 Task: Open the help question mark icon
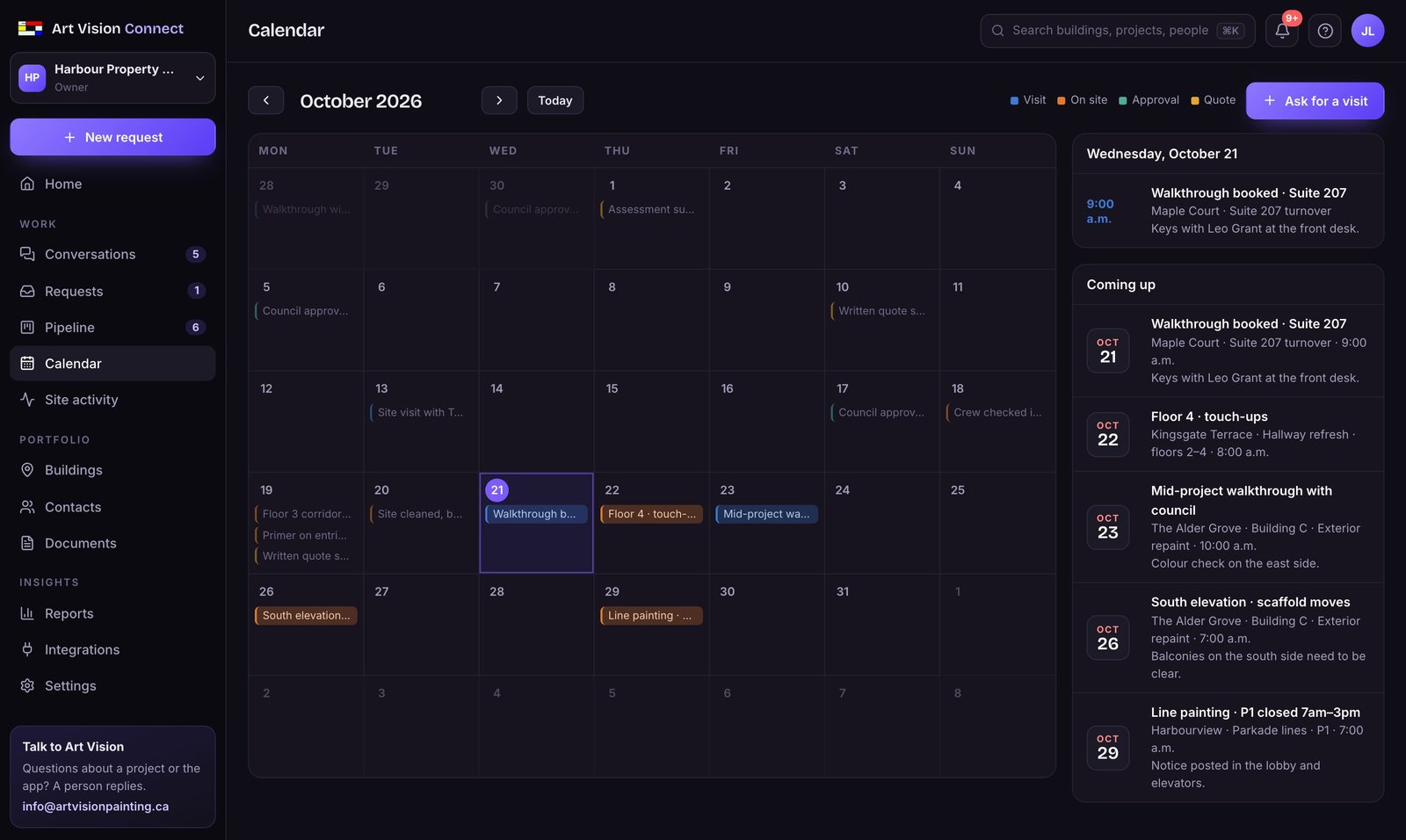click(1325, 31)
